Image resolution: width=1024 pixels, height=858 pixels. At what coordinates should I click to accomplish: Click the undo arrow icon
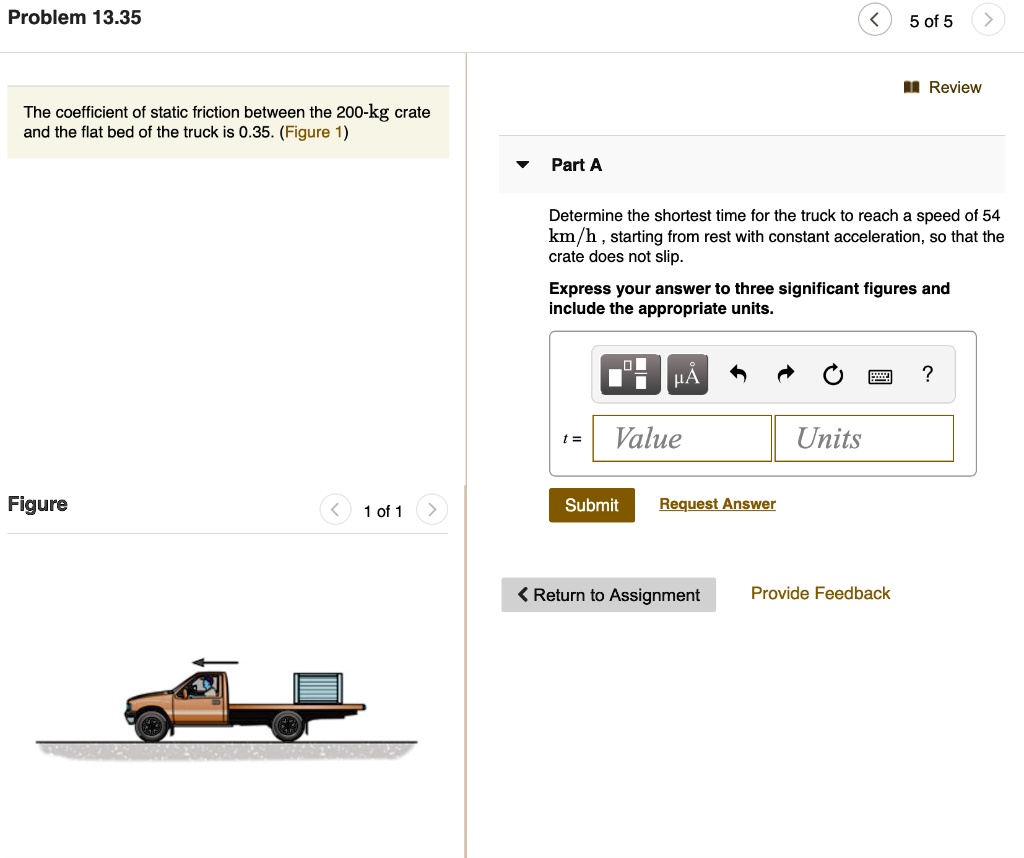click(x=738, y=375)
